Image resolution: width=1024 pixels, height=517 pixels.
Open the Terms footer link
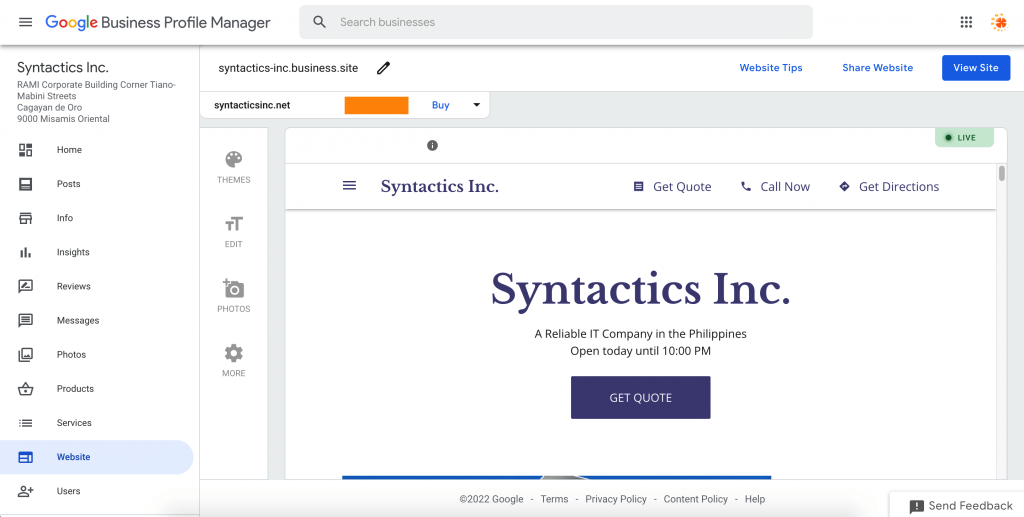pyautogui.click(x=554, y=499)
